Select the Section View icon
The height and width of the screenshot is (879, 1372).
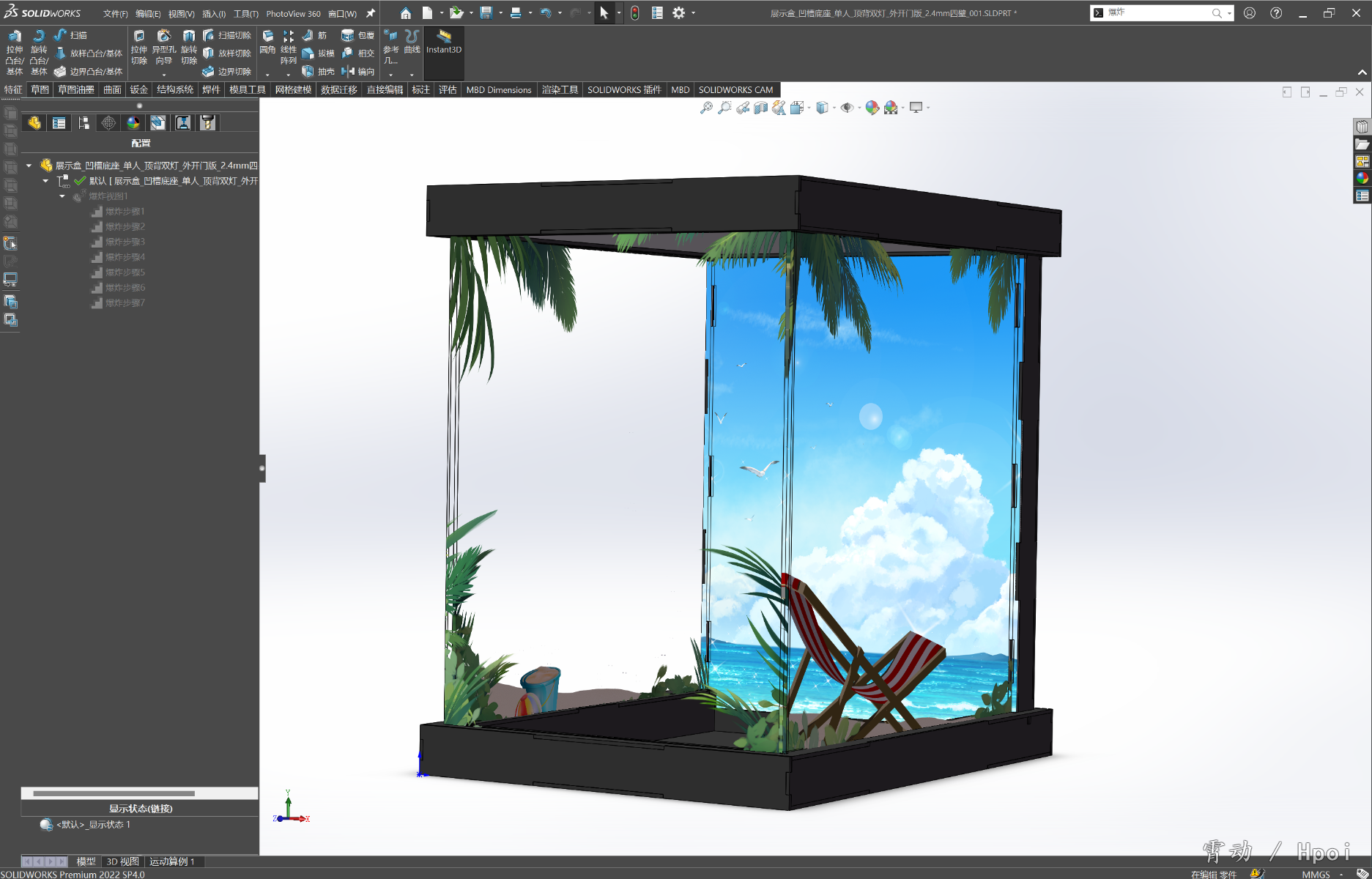coord(761,108)
